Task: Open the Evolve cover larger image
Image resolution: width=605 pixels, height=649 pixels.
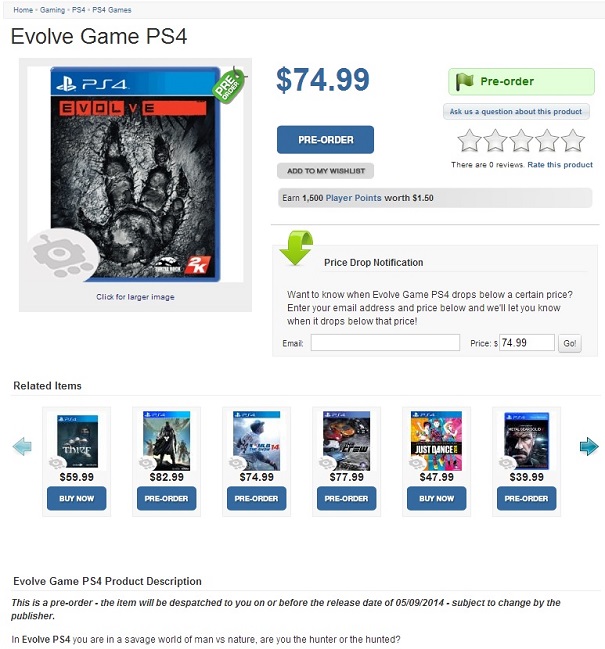Action: pyautogui.click(x=135, y=174)
